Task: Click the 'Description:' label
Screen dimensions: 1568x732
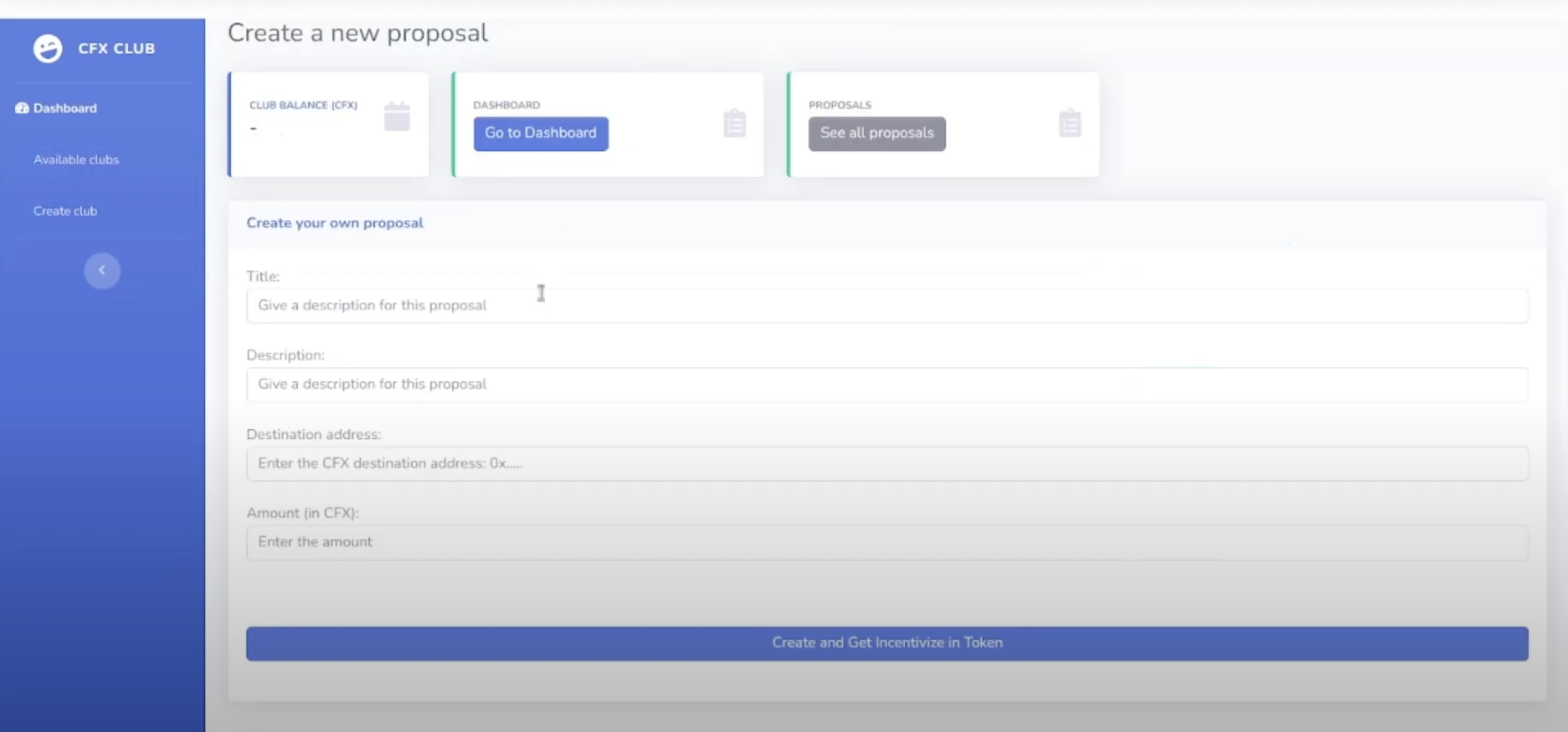Action: click(286, 355)
